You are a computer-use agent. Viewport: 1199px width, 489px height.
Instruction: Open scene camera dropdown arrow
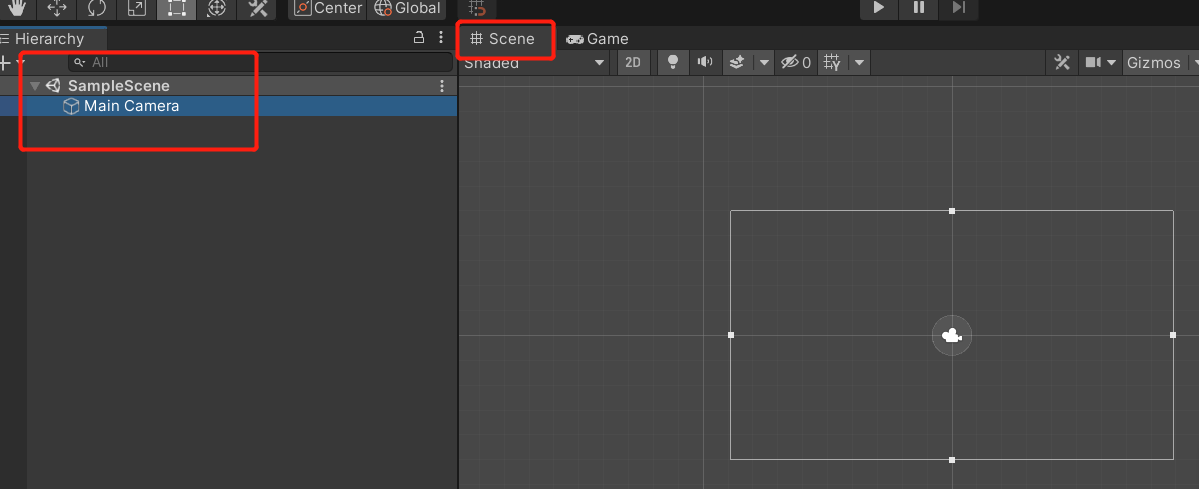pos(1112,63)
